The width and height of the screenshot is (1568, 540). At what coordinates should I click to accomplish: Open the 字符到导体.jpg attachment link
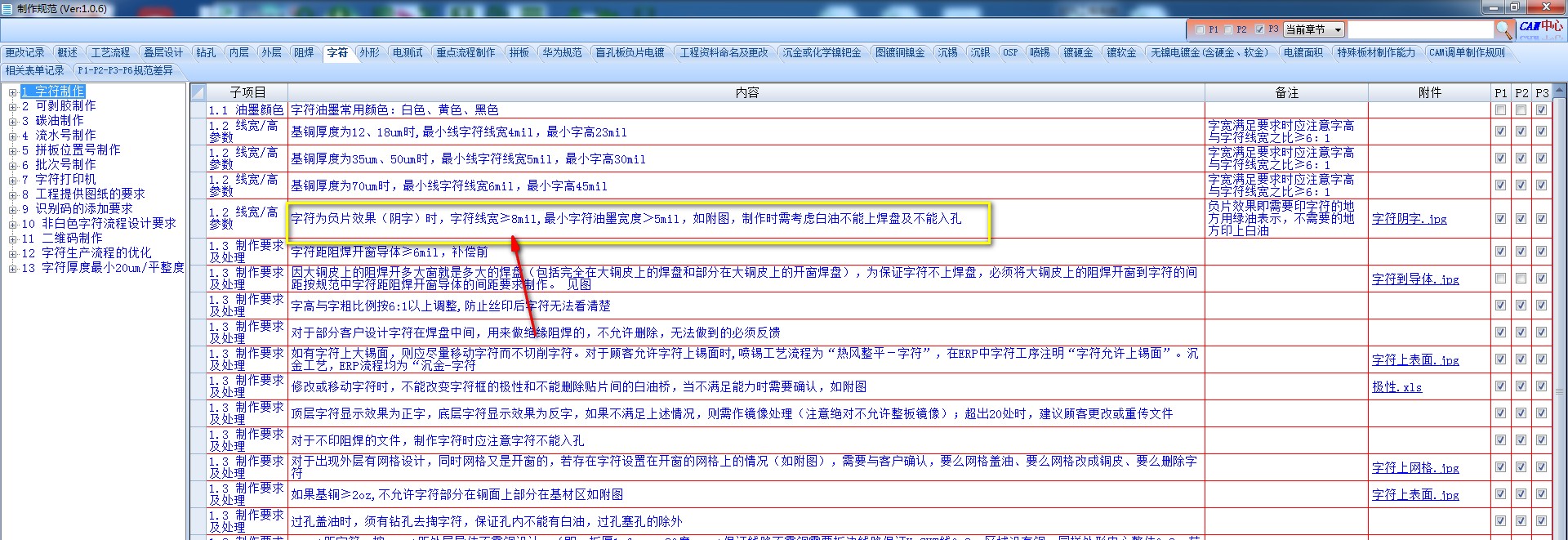pyautogui.click(x=1415, y=279)
